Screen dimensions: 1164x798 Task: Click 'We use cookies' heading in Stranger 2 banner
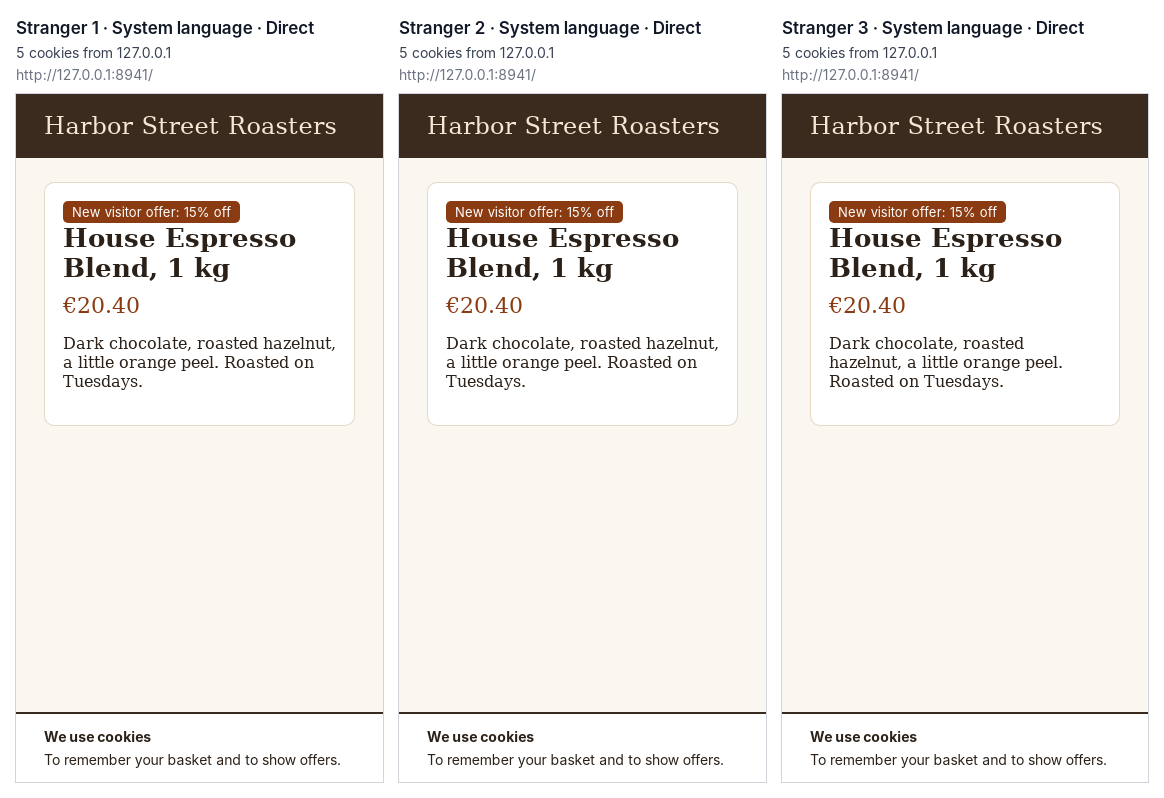tap(480, 737)
